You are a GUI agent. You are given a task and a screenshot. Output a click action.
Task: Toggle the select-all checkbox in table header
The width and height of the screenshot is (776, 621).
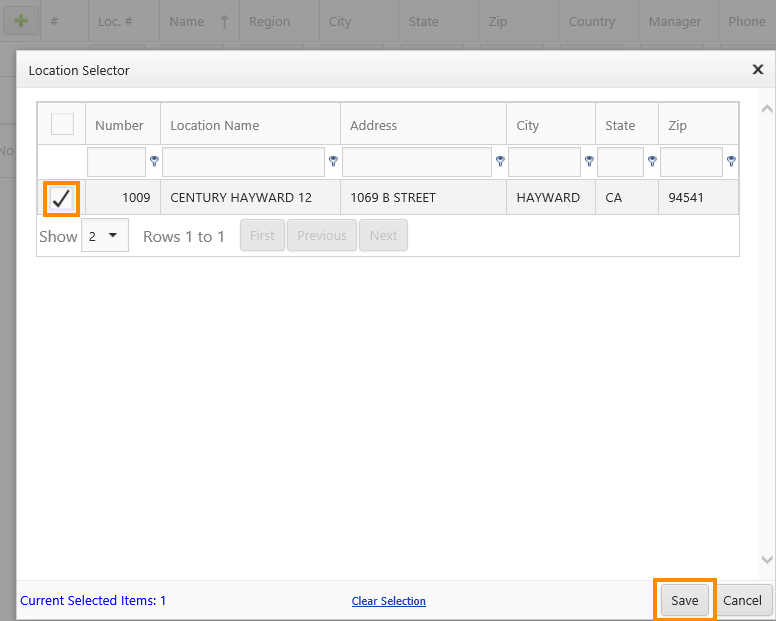point(62,124)
